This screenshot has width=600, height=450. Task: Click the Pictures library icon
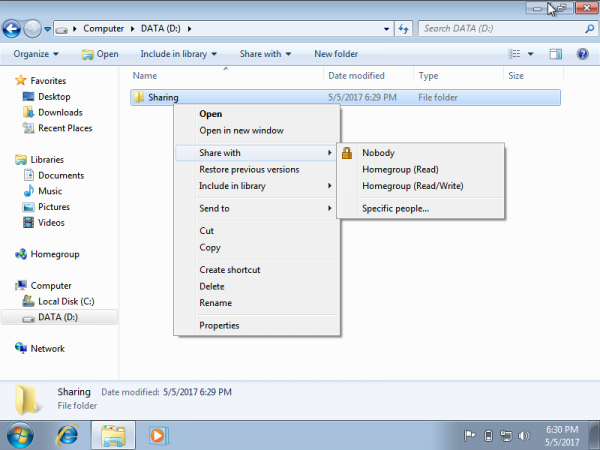[x=28, y=207]
